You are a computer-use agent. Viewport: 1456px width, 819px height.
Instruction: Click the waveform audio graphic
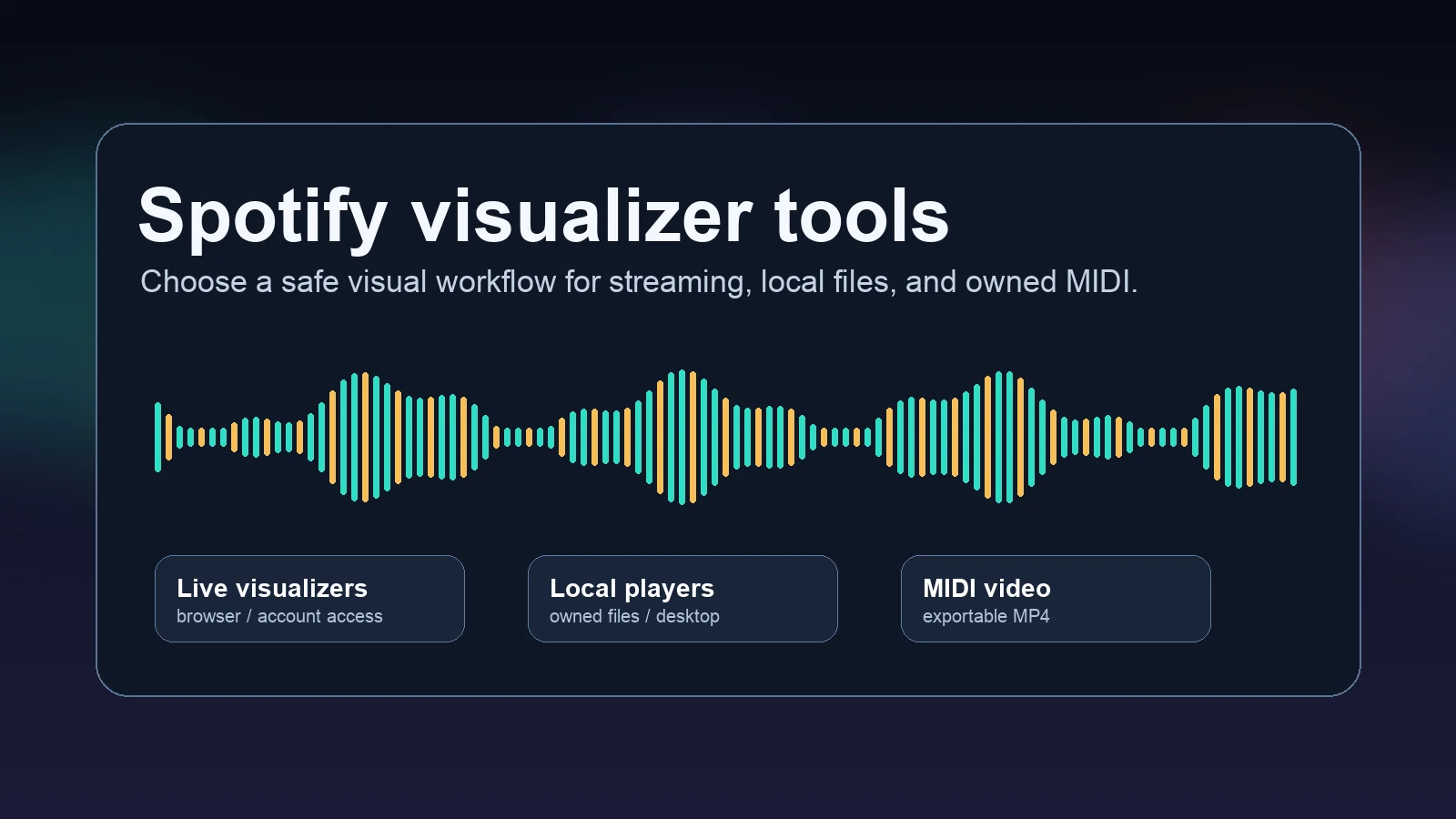tap(725, 437)
